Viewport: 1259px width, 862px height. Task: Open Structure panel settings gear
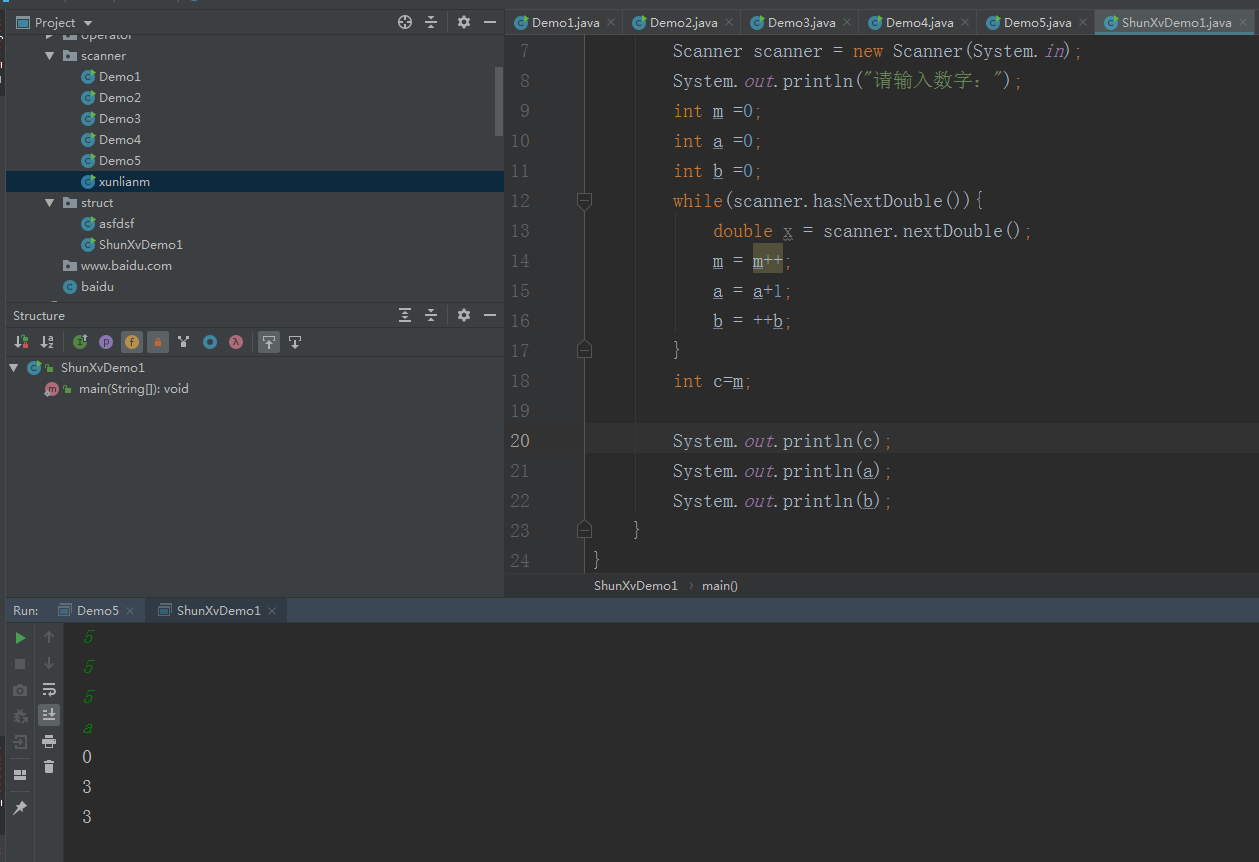pos(464,315)
